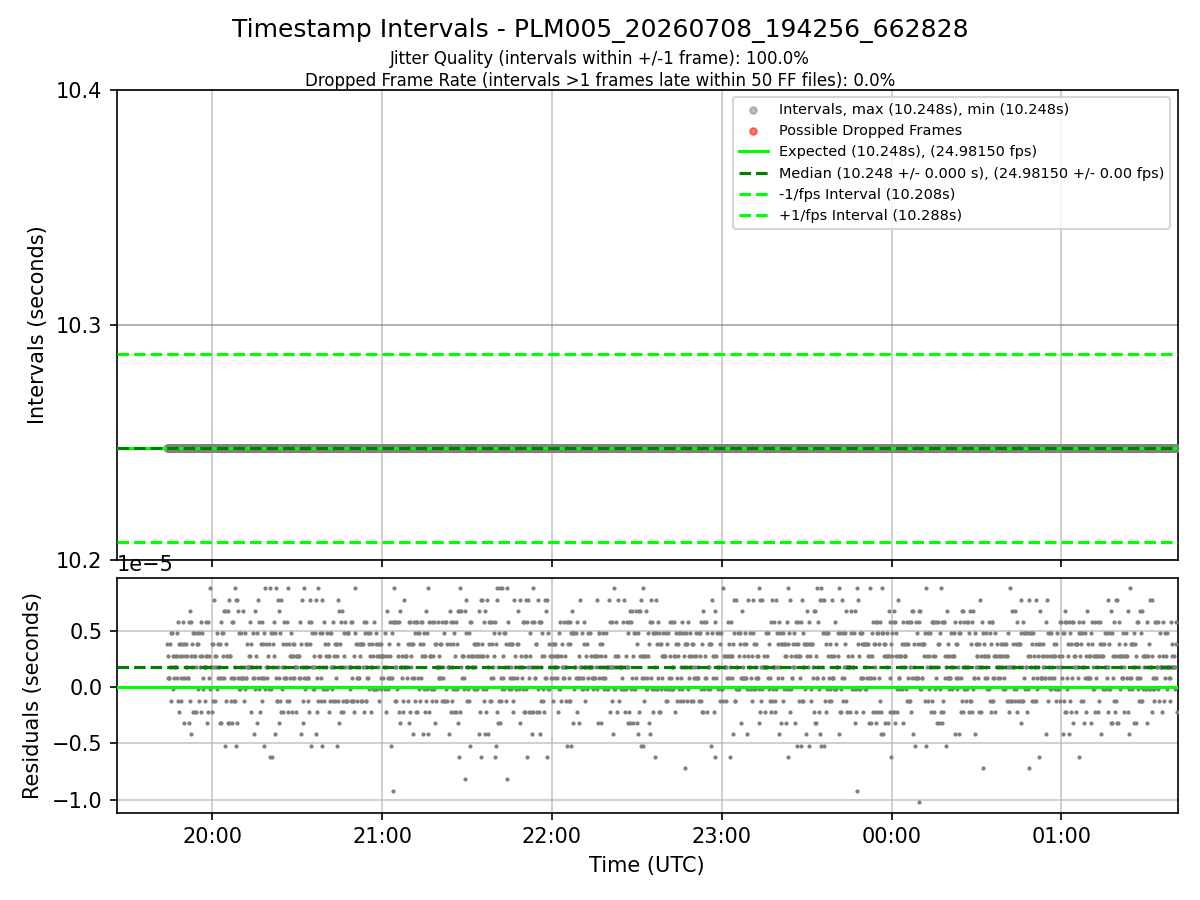Image resolution: width=1200 pixels, height=900 pixels.
Task: Click the gray Intervals legend marker
Action: click(754, 109)
